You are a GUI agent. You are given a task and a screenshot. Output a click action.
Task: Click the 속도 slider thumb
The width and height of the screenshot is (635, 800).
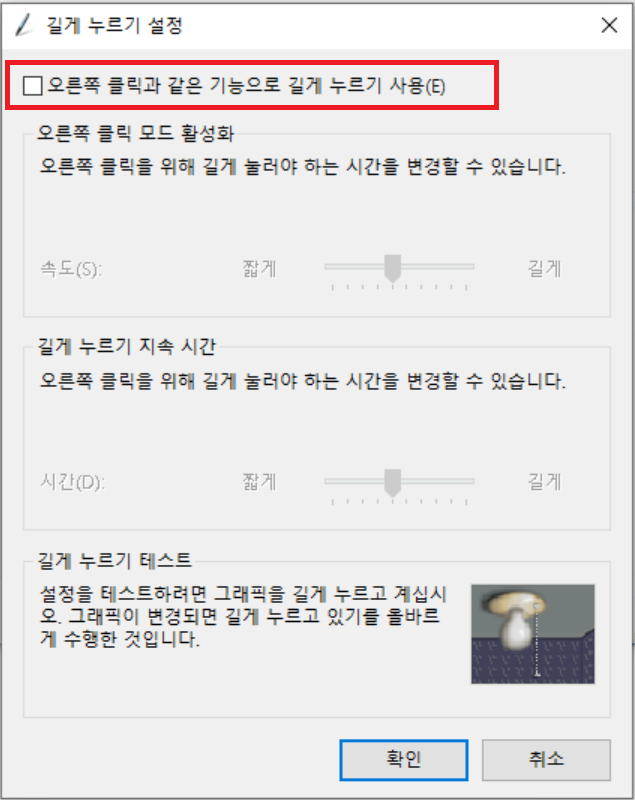click(392, 268)
